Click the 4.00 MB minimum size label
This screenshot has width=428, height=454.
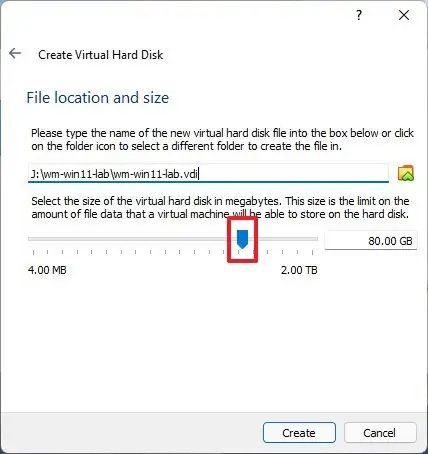tap(47, 270)
